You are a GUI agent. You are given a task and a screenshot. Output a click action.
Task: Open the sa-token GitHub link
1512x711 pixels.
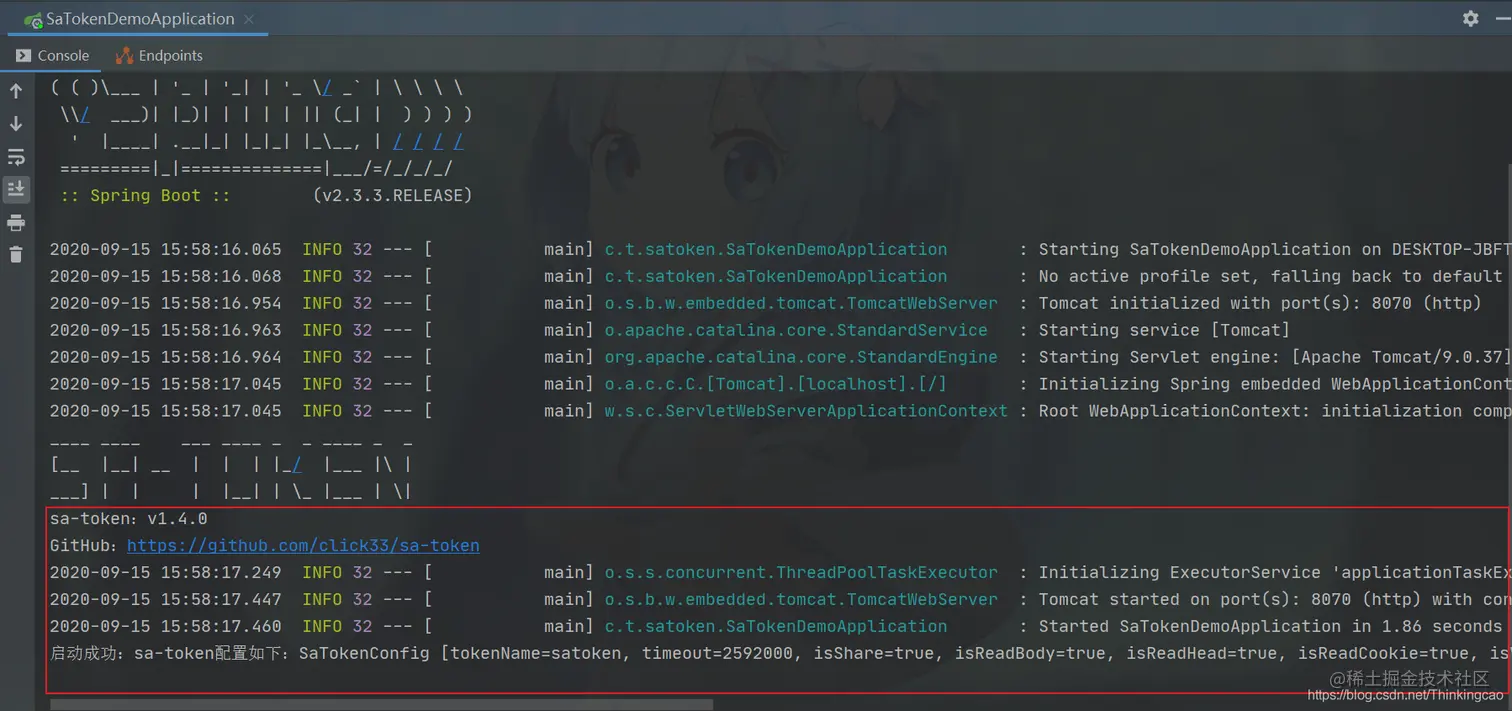click(x=303, y=546)
